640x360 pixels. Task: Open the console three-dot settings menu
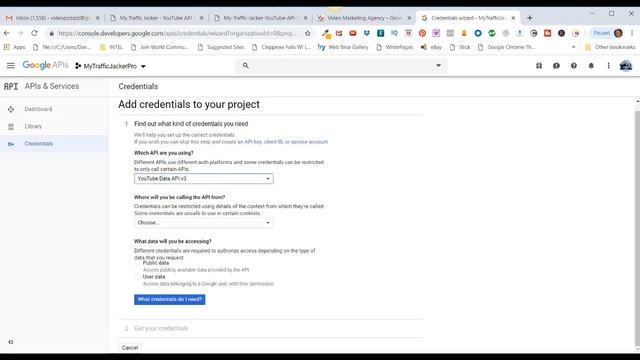(x=608, y=65)
